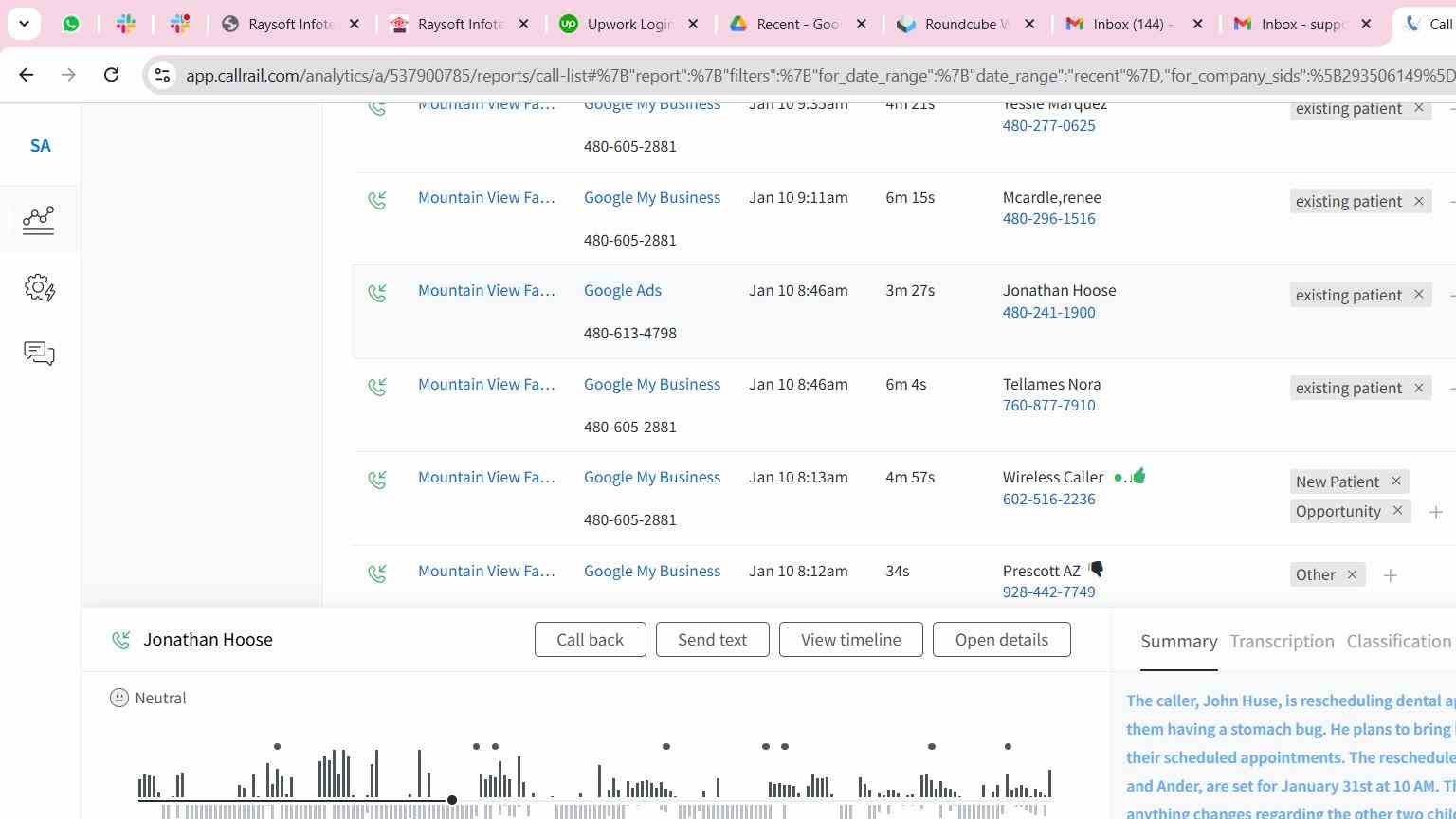This screenshot has height=819, width=1456.
Task: Click the thumbs-down icon beside Prescott AZ
Action: (x=1097, y=569)
